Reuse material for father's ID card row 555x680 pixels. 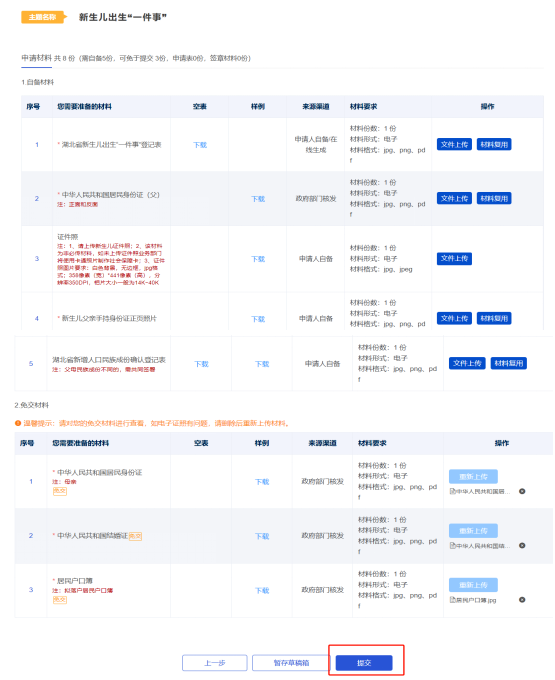coord(494,199)
